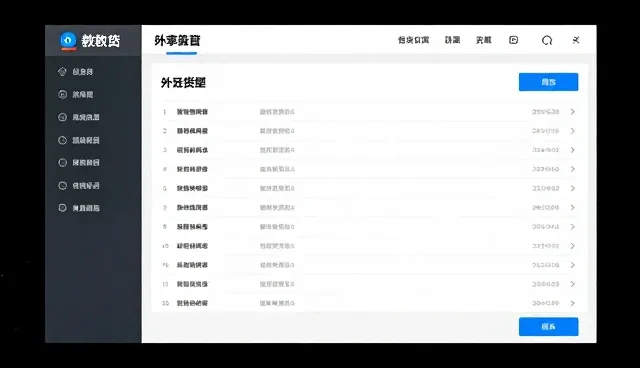Open row numbered 3 via its chevron arrow
Image resolution: width=640 pixels, height=368 pixels.
[x=573, y=150]
